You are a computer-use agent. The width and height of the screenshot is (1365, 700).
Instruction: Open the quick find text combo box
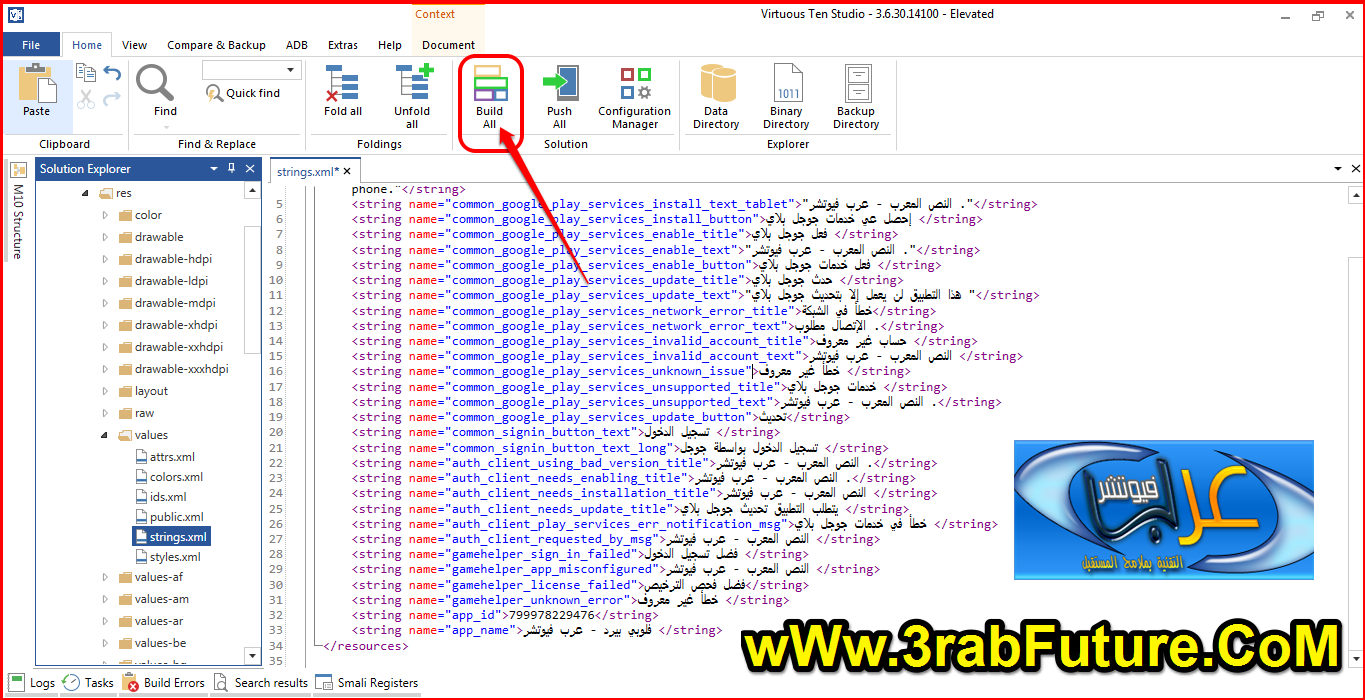[x=251, y=70]
